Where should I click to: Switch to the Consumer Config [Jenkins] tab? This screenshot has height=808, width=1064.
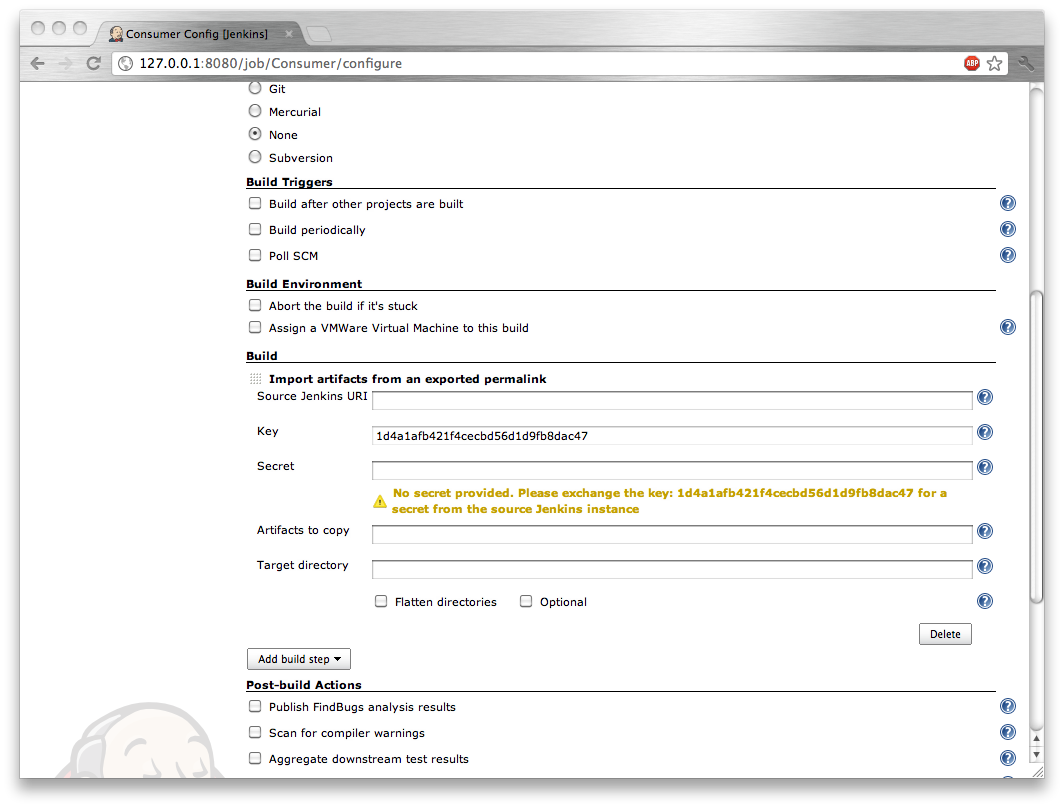click(197, 34)
